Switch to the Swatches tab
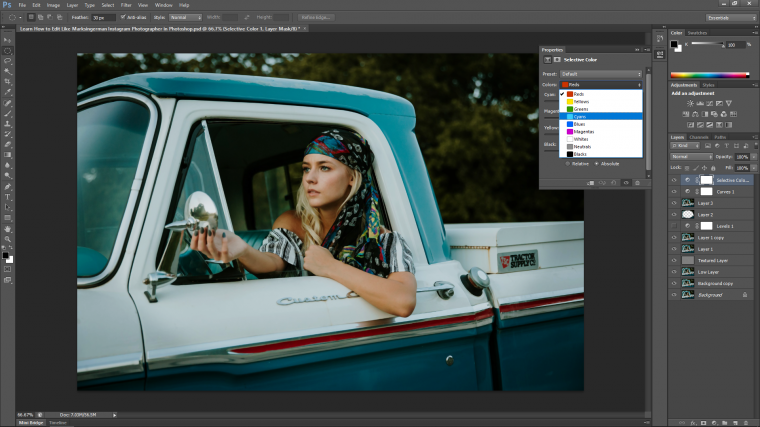The image size is (760, 427). click(697, 33)
